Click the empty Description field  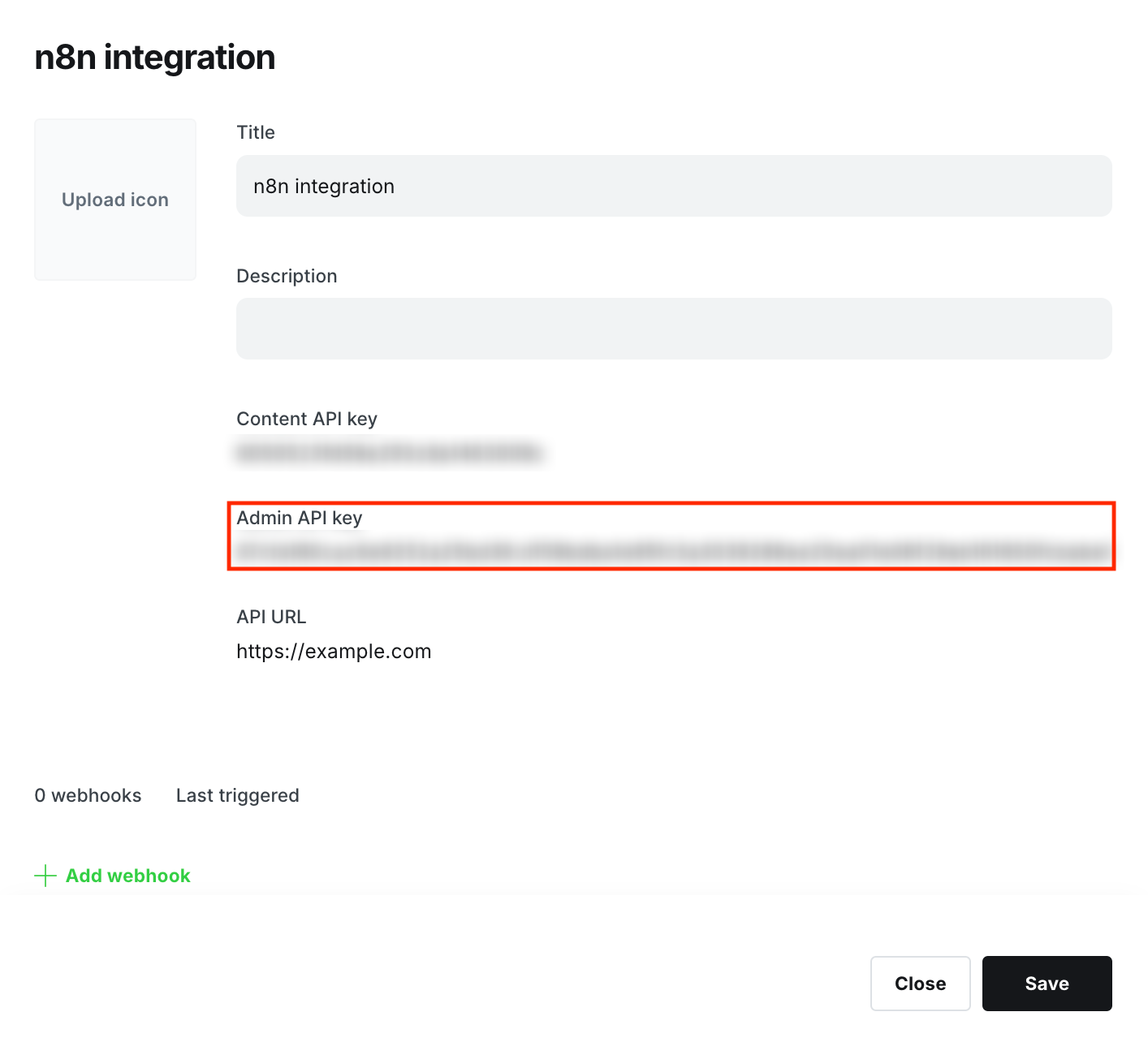tap(672, 328)
